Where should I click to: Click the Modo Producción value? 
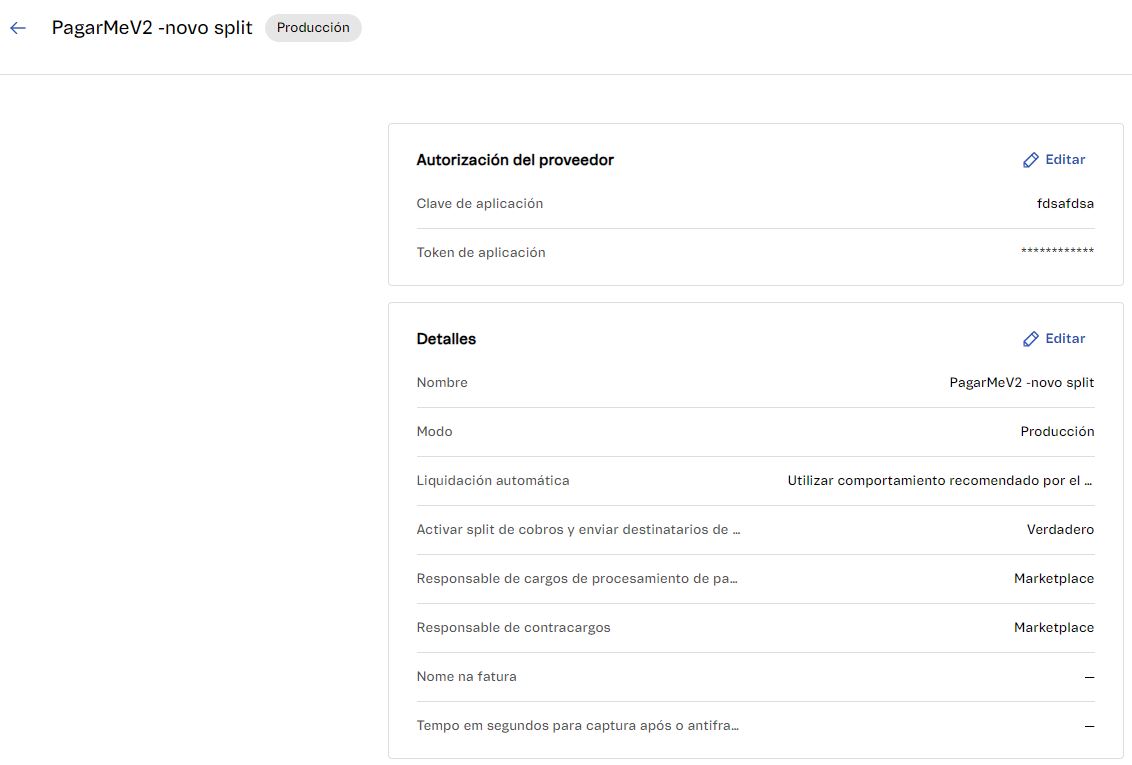tap(1057, 431)
